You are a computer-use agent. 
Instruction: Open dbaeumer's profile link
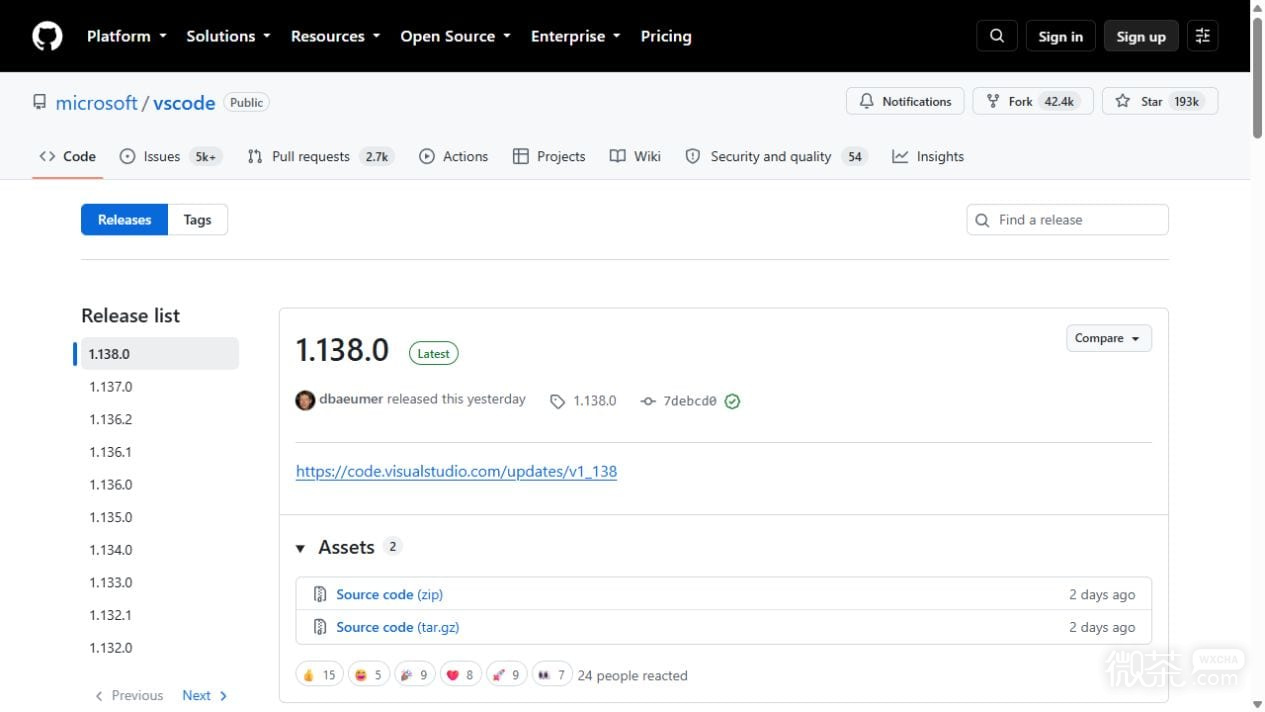[x=351, y=399]
